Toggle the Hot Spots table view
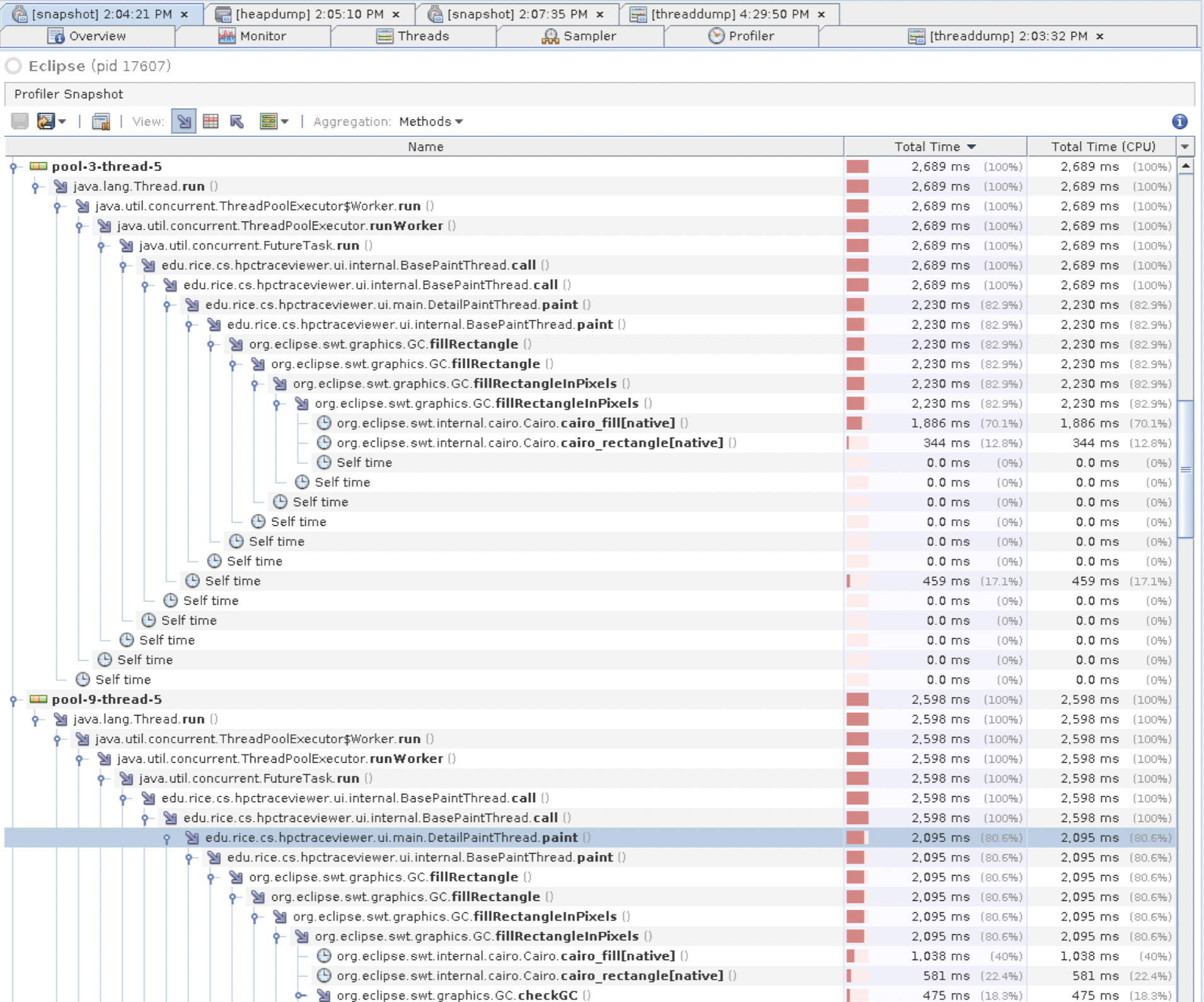1204x1002 pixels. (211, 121)
